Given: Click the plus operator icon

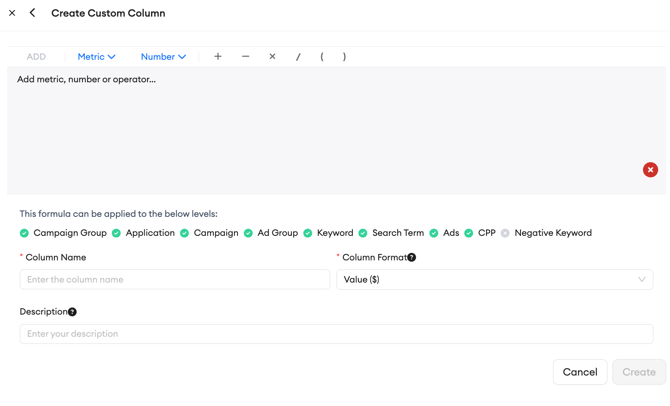Looking at the screenshot, I should [218, 57].
